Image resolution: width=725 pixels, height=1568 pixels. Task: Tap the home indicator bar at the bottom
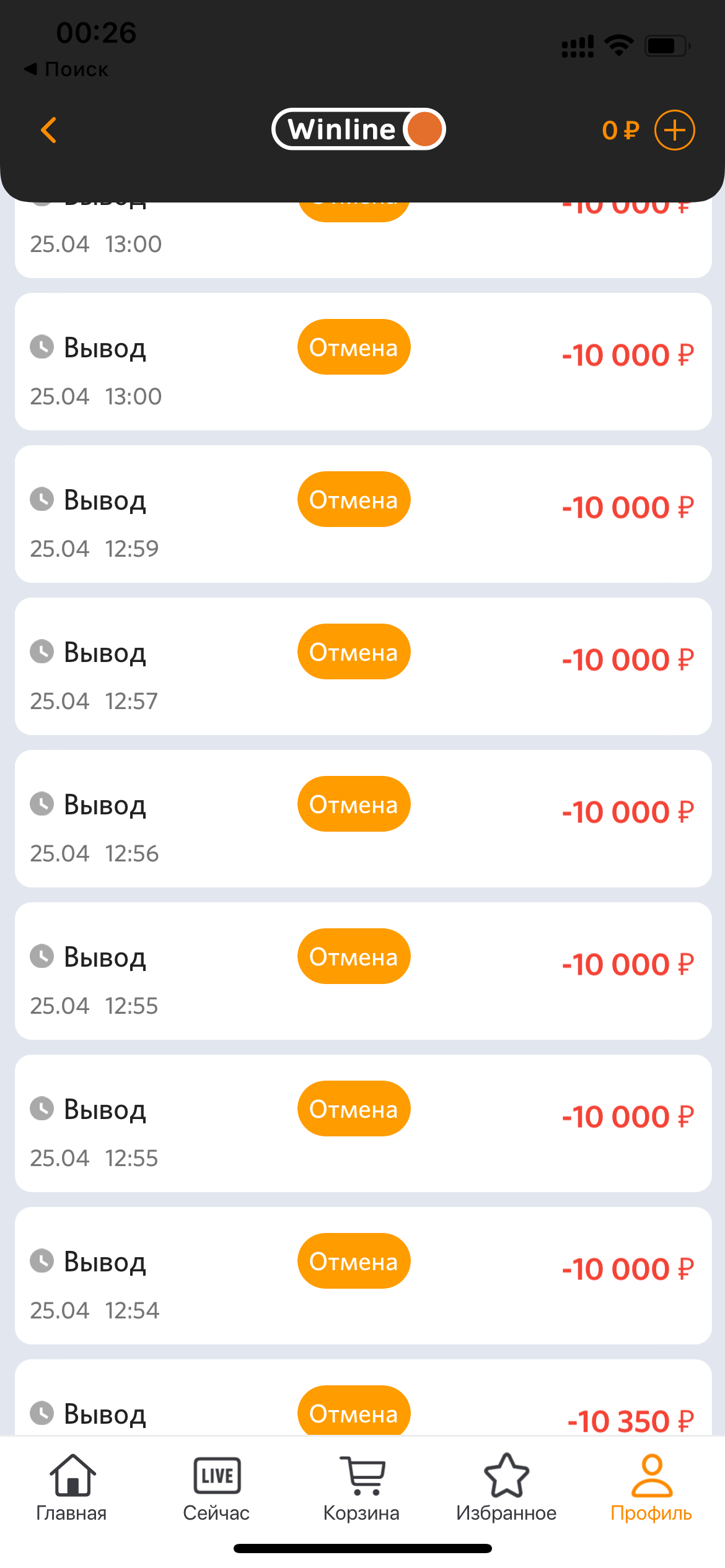[362, 1549]
